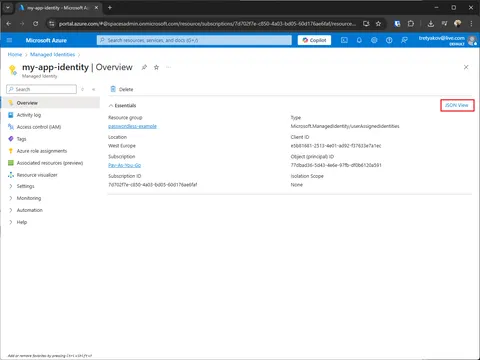Click the West Europe location value
This screenshot has height=360, width=480.
coord(122,146)
